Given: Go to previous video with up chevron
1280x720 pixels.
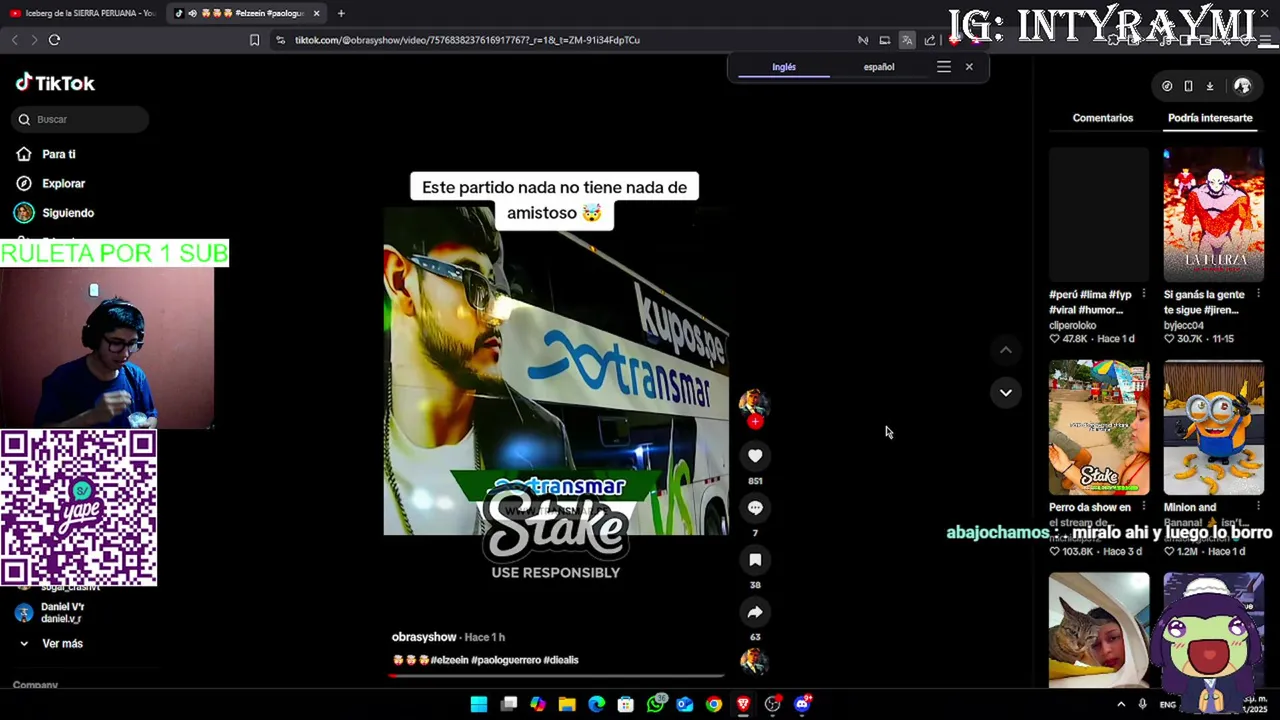Looking at the screenshot, I should (1006, 349).
